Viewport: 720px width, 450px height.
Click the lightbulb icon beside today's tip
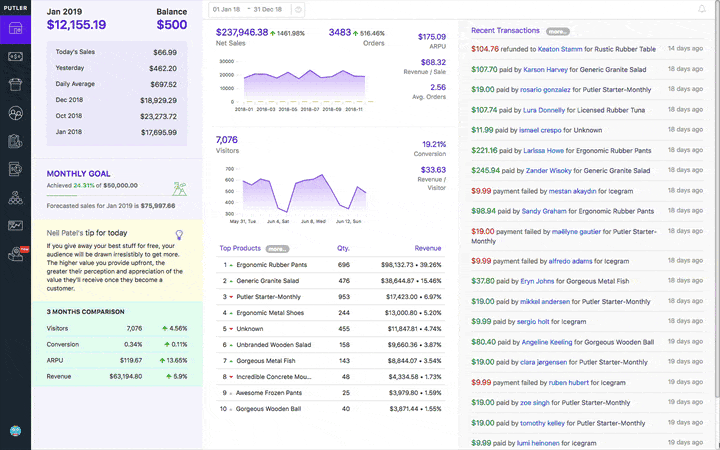coord(179,235)
